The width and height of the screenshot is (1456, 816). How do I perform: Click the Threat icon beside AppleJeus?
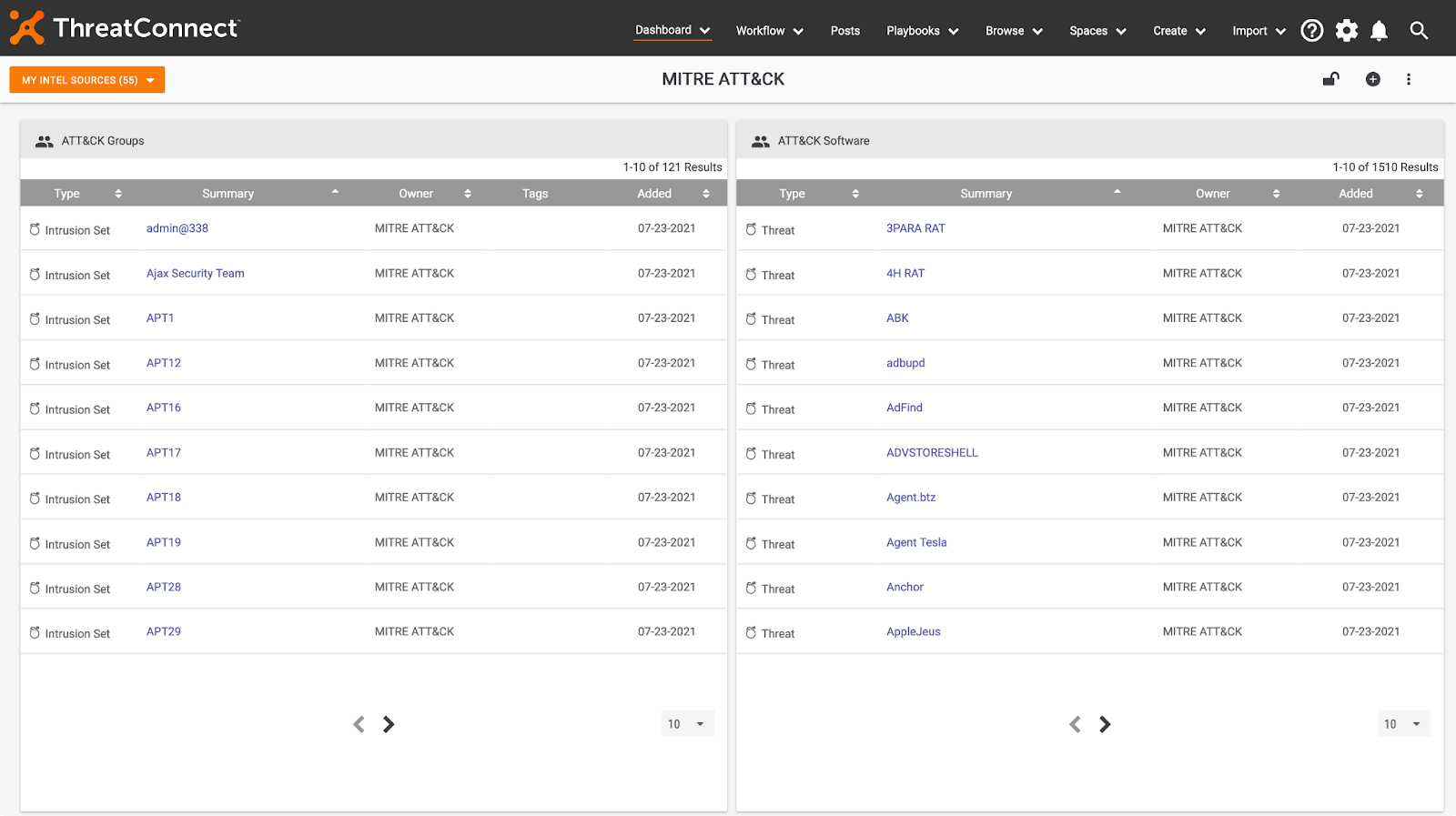[x=751, y=633]
